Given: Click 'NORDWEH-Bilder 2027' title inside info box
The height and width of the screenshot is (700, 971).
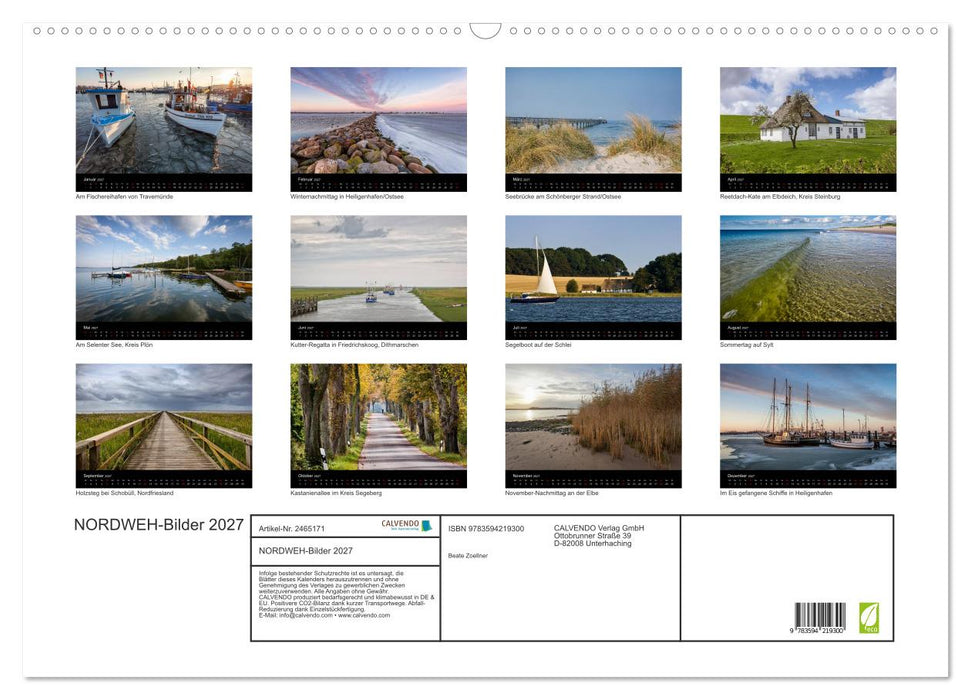Looking at the screenshot, I should [306, 551].
